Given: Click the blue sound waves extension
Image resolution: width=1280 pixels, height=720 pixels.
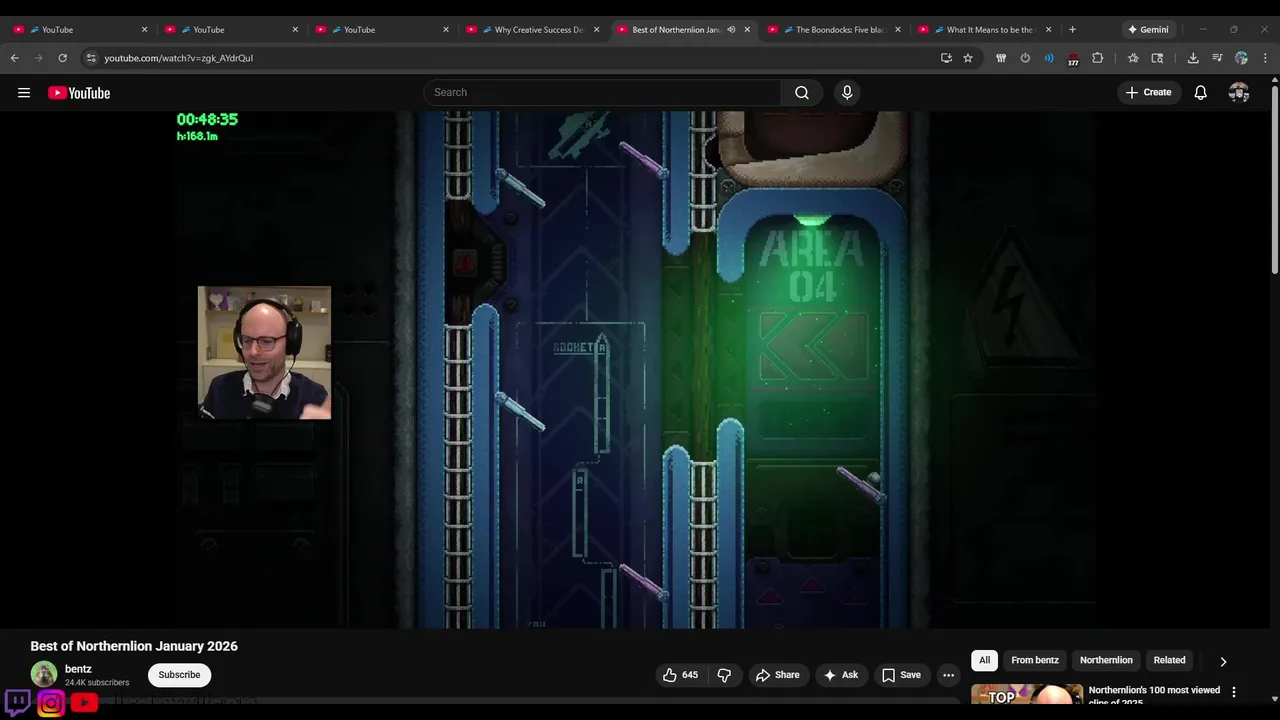Looking at the screenshot, I should click(x=1049, y=58).
